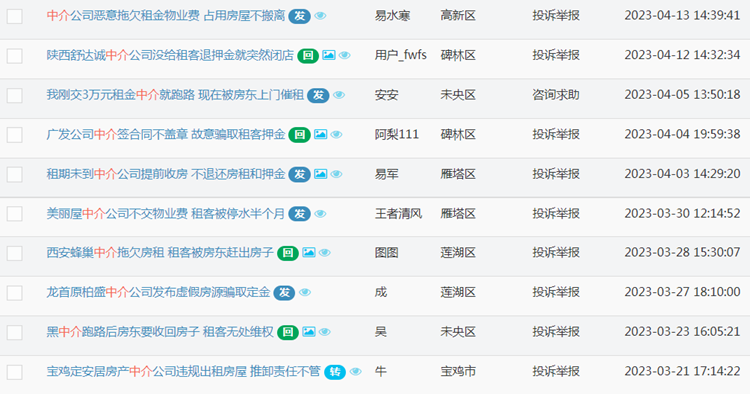Open the post 美丽屋中介公司不交物业费
This screenshot has height=394, width=750.
[x=165, y=214]
